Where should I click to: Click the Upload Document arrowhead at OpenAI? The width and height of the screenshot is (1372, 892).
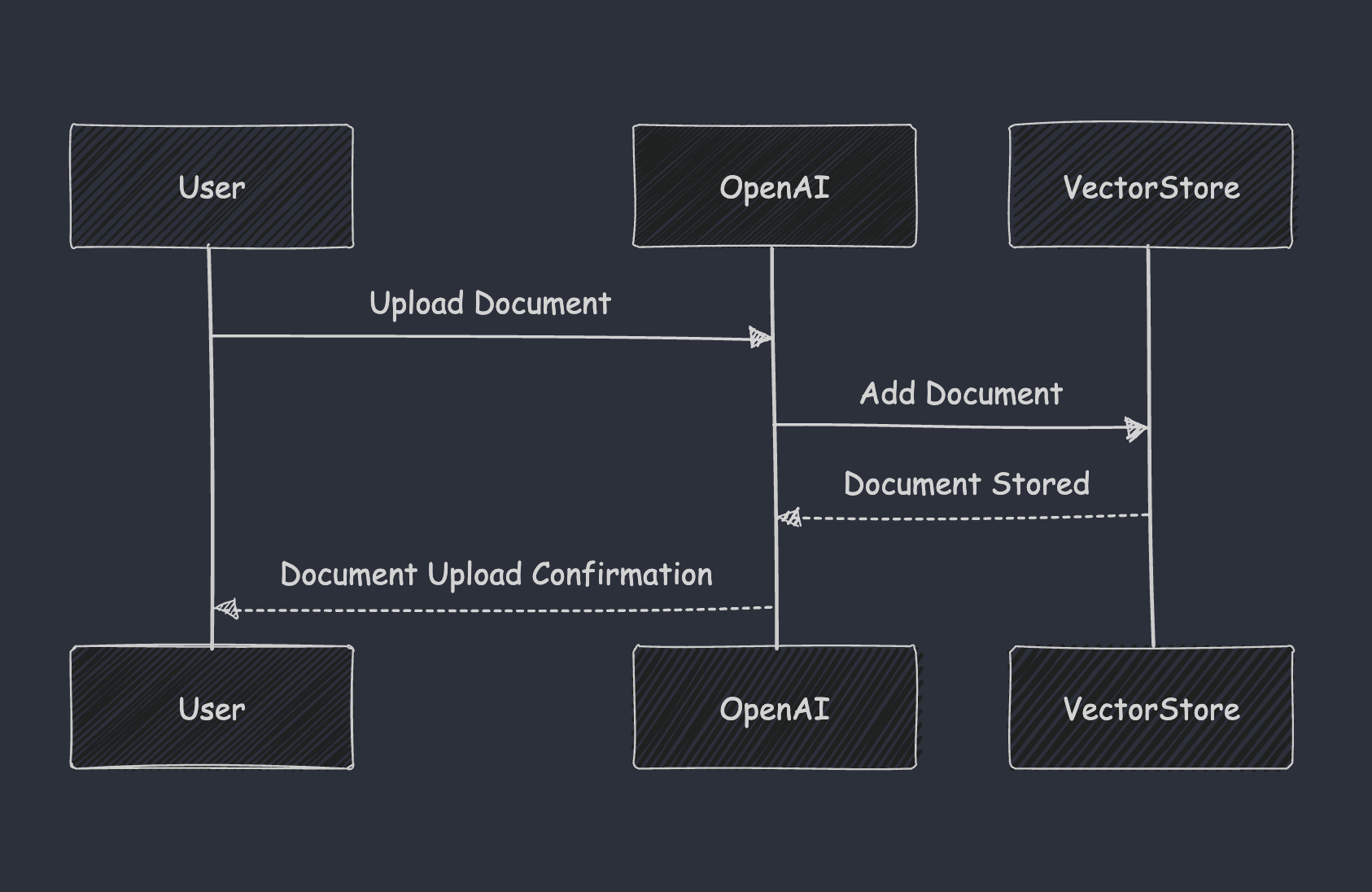(x=760, y=337)
